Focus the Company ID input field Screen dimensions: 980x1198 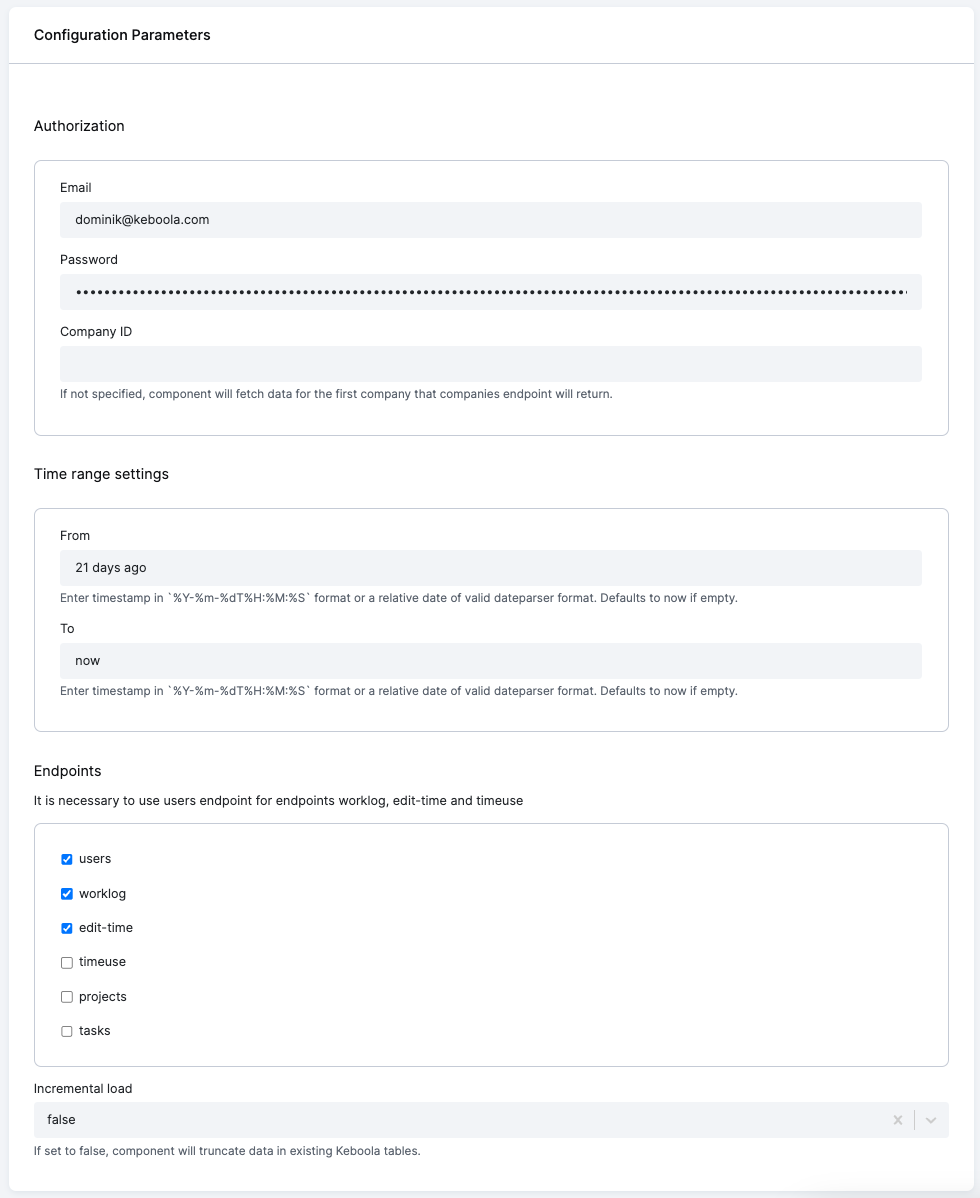click(x=490, y=364)
